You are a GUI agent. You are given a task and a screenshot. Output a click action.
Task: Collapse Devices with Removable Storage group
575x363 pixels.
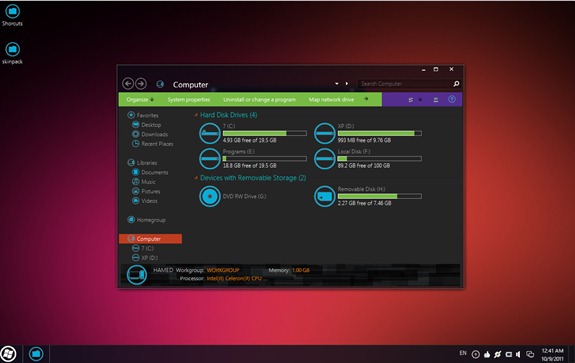196,178
